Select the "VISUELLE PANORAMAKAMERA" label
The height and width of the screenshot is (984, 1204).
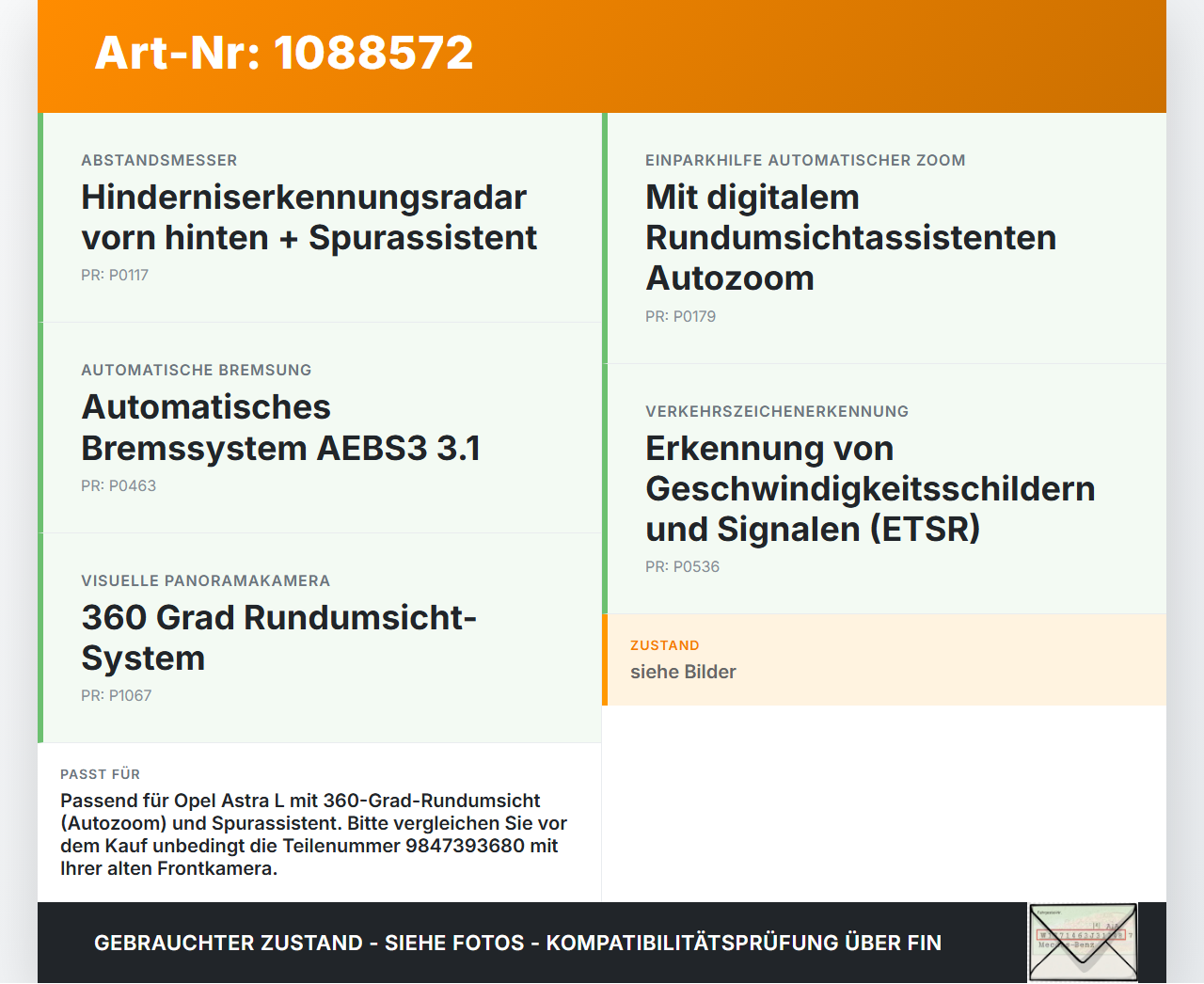[x=206, y=581]
